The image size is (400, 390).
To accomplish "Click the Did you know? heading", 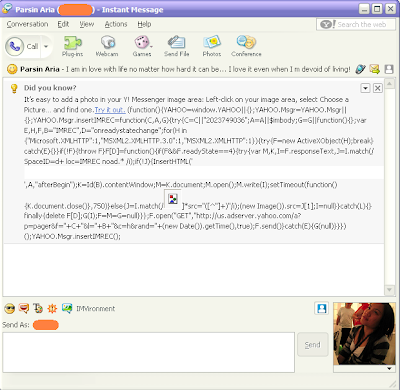I will 50,88.
